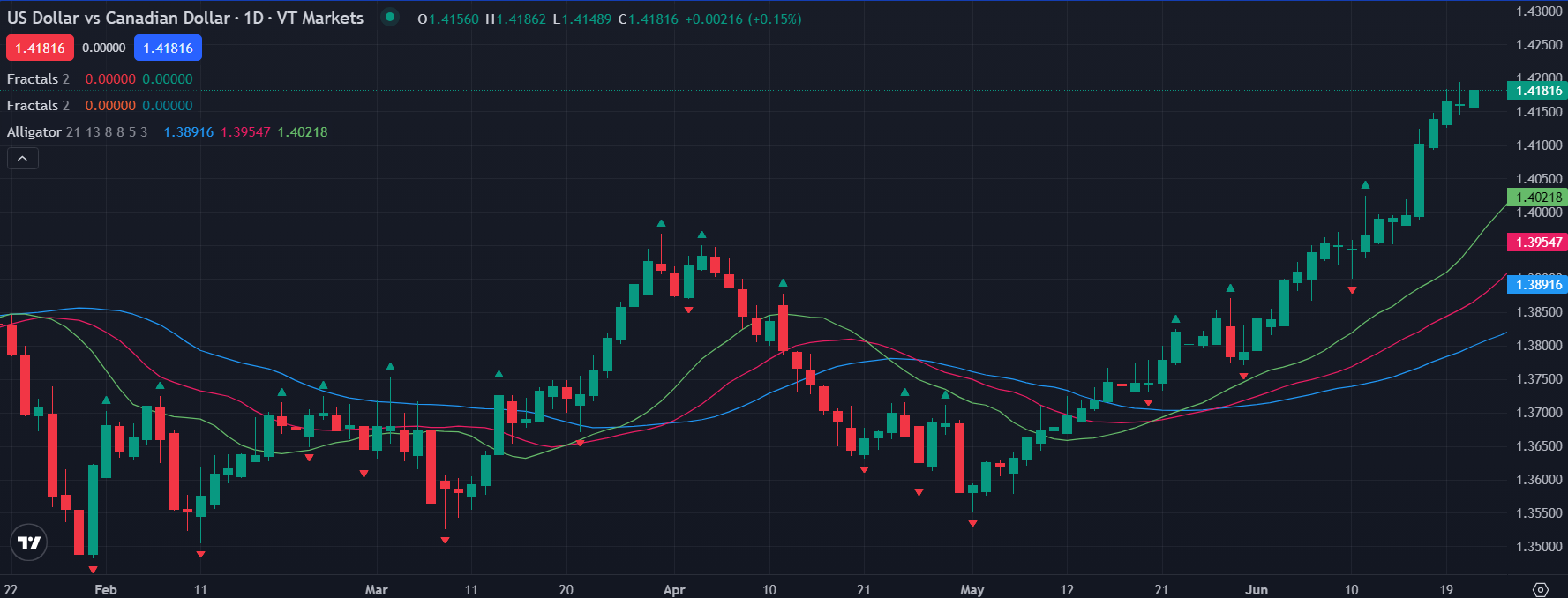Click the green Alligator label 1.40218 on axis
The width and height of the screenshot is (1568, 598).
[x=1538, y=198]
